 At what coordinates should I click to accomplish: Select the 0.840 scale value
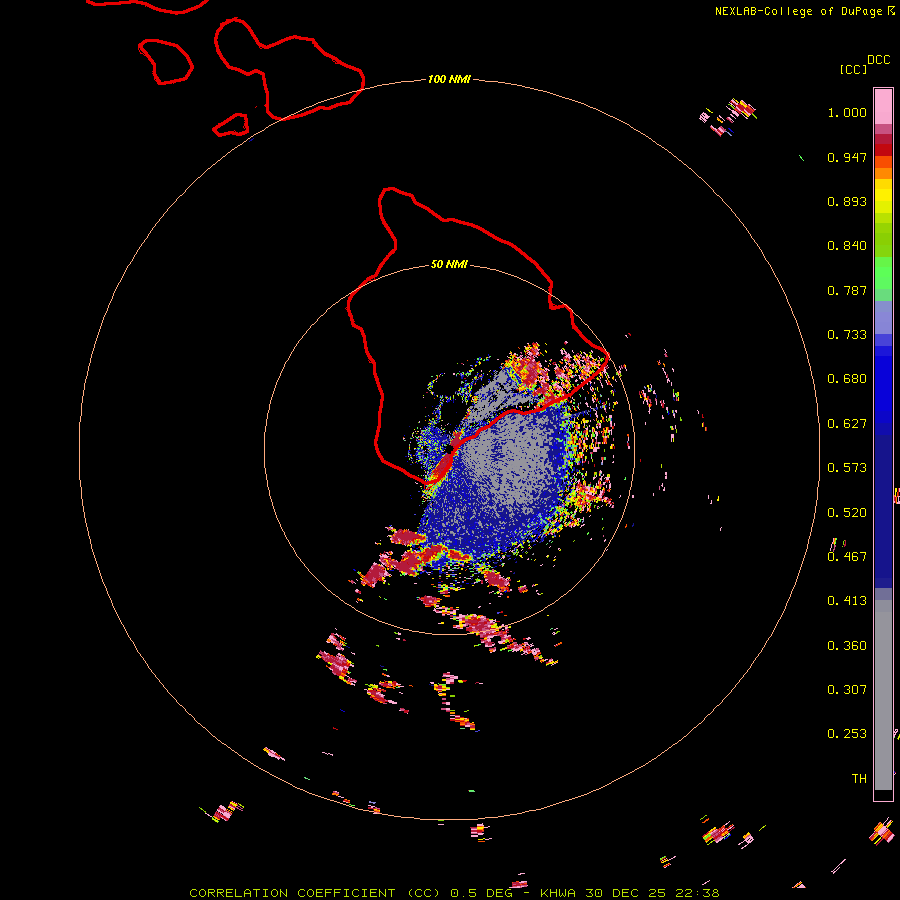click(x=847, y=246)
